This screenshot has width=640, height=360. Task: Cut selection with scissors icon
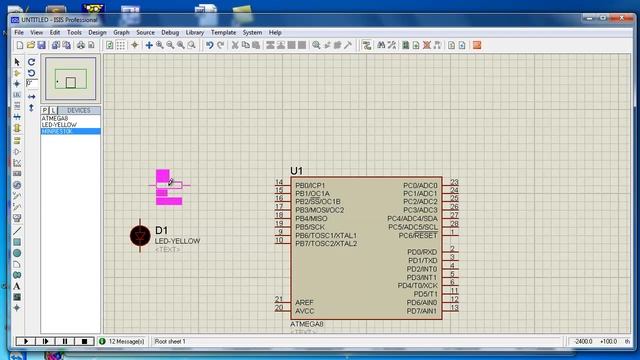click(x=235, y=45)
